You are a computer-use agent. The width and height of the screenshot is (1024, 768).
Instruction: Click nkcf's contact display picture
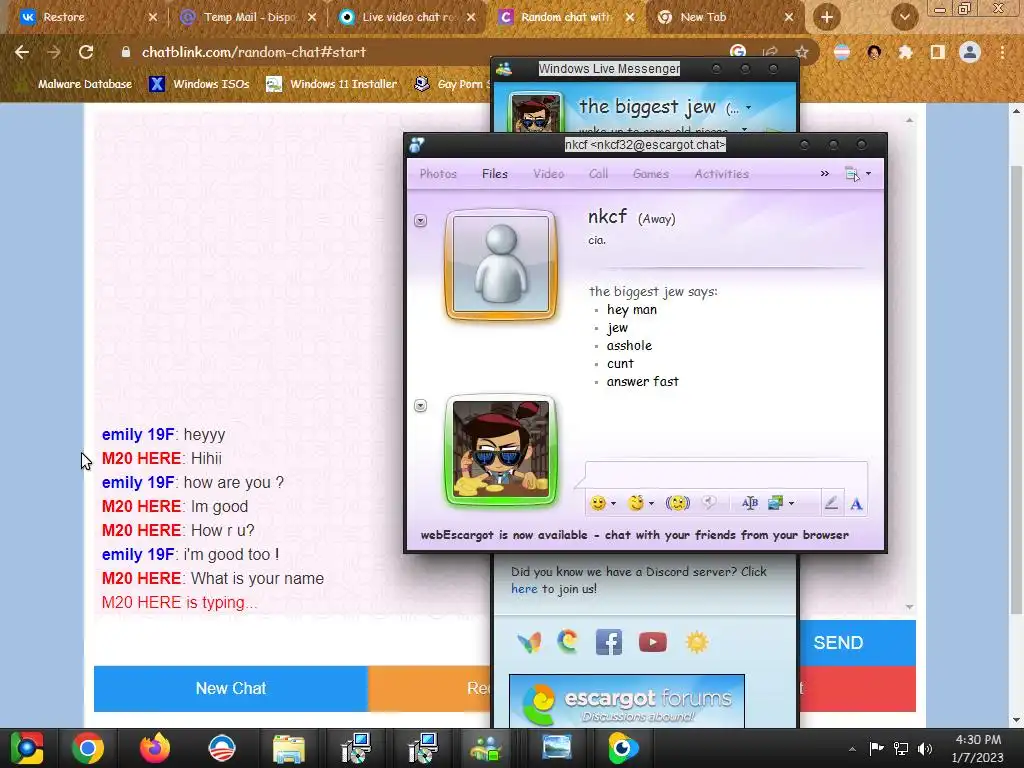(501, 264)
